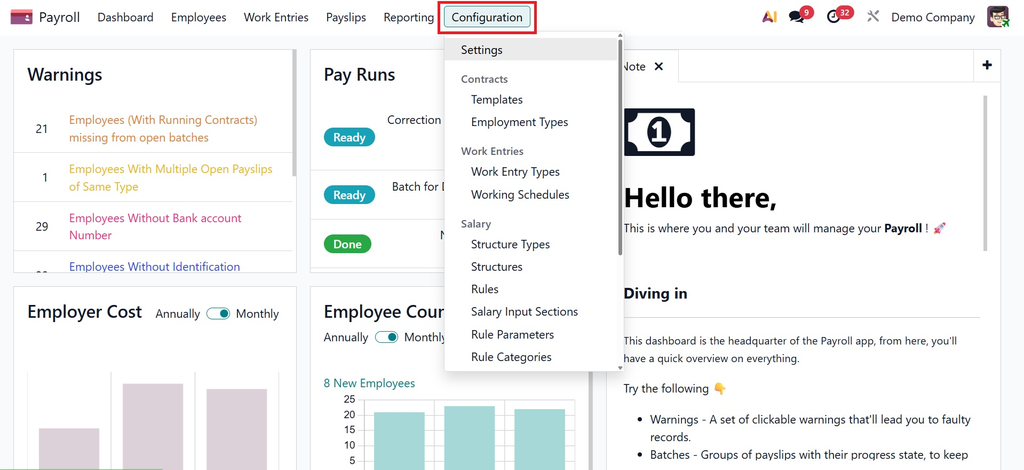Screen dimensions: 1024x470
Task: Open the Employees menu
Action: 199,18
